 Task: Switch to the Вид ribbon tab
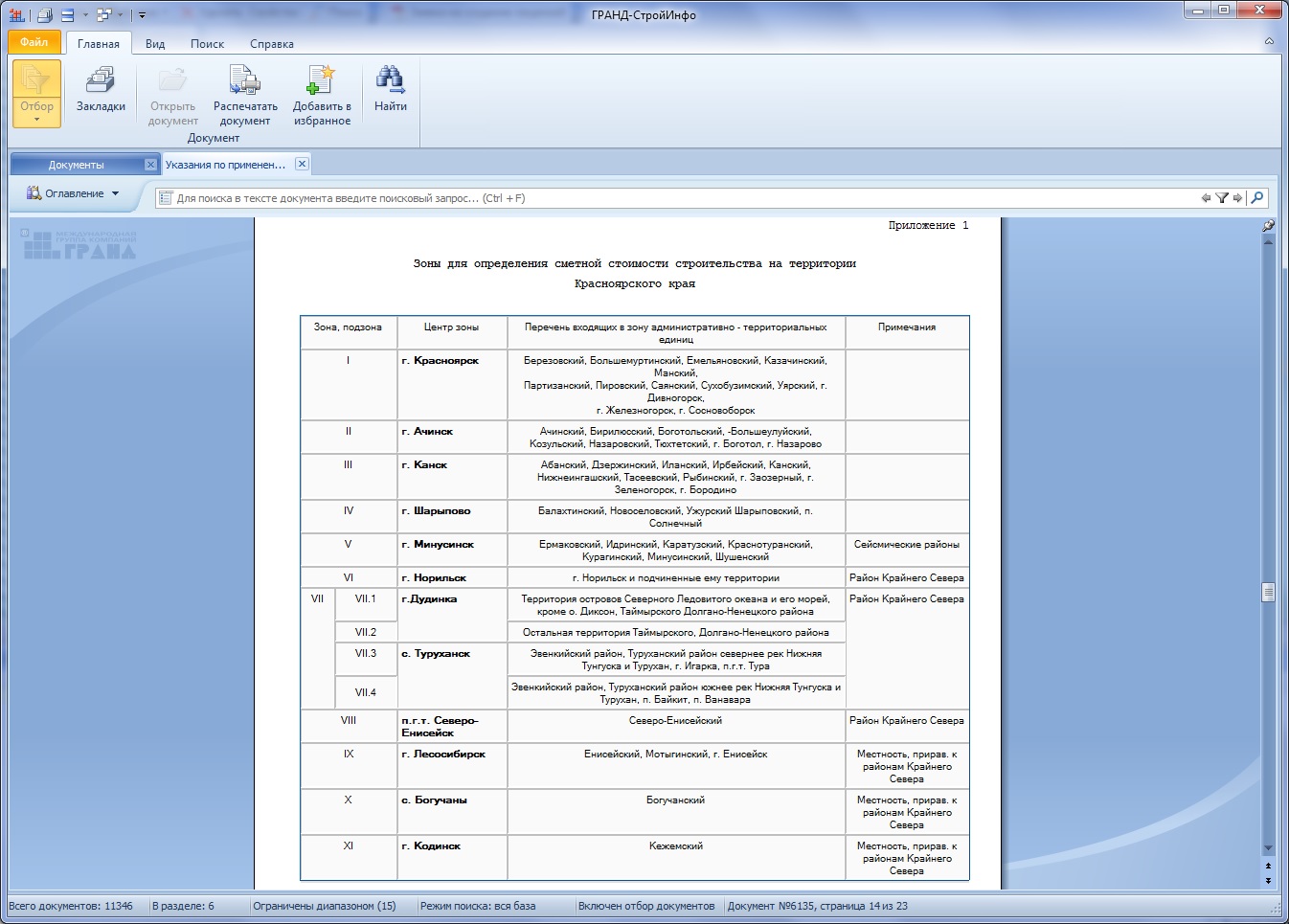coord(155,44)
